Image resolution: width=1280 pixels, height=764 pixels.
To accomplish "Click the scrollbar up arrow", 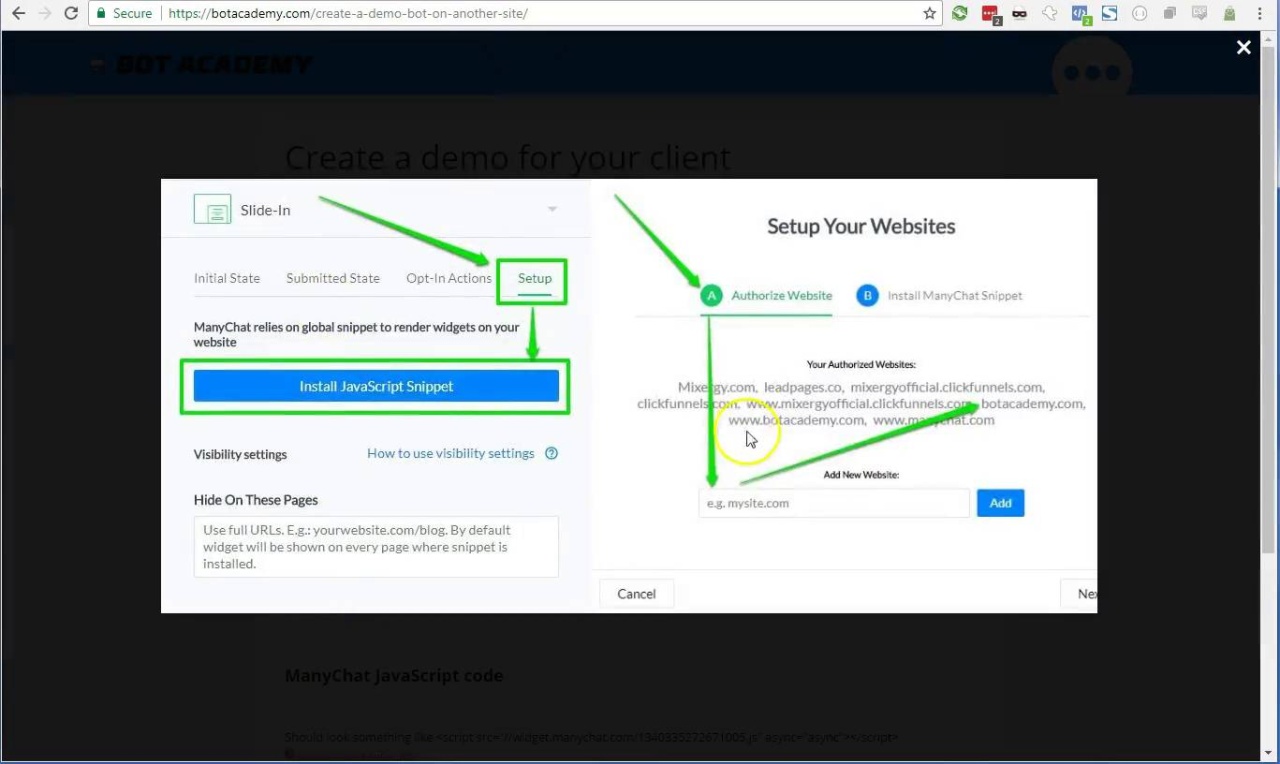I will [1270, 38].
